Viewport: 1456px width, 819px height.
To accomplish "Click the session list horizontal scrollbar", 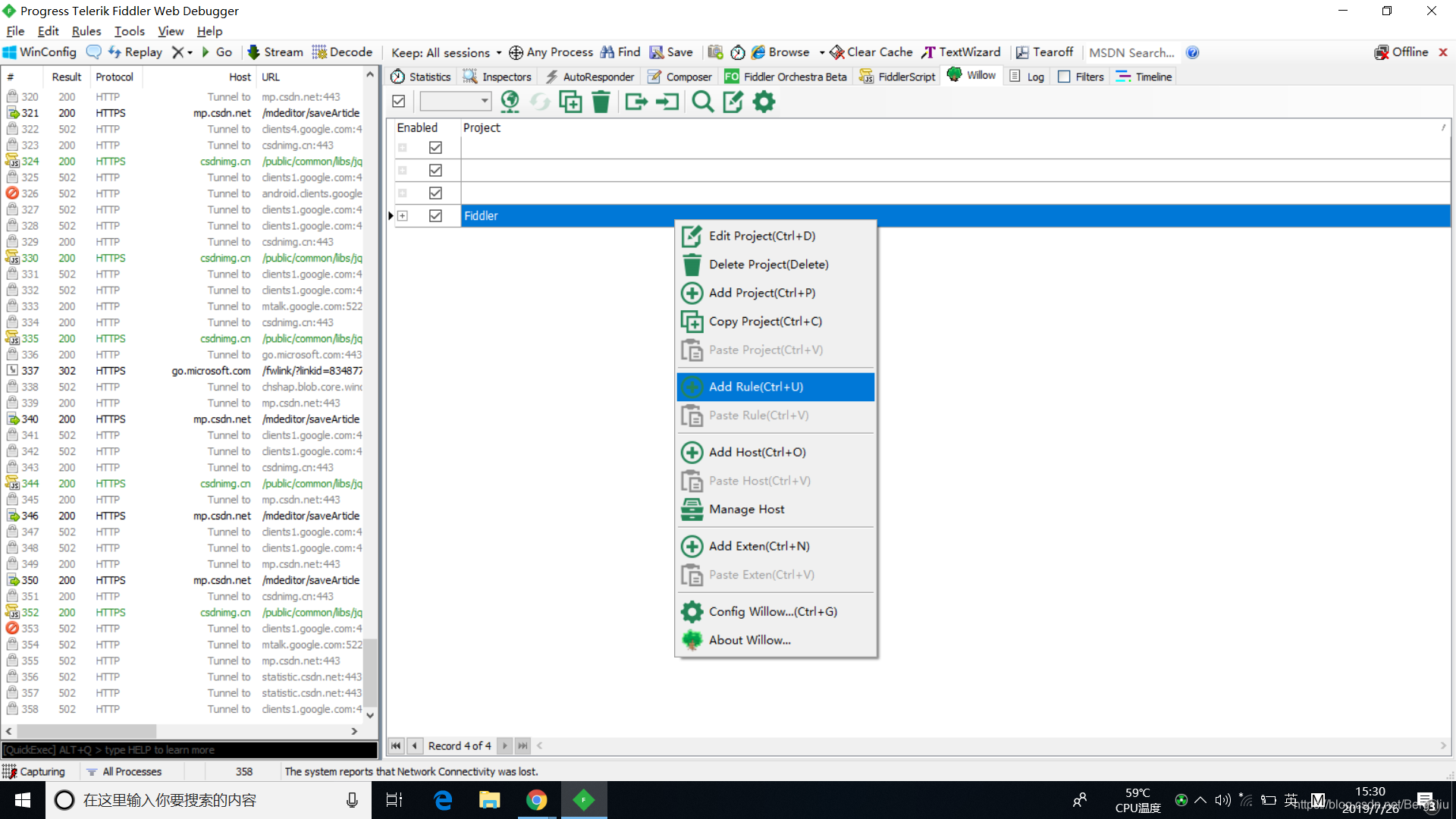I will (182, 731).
